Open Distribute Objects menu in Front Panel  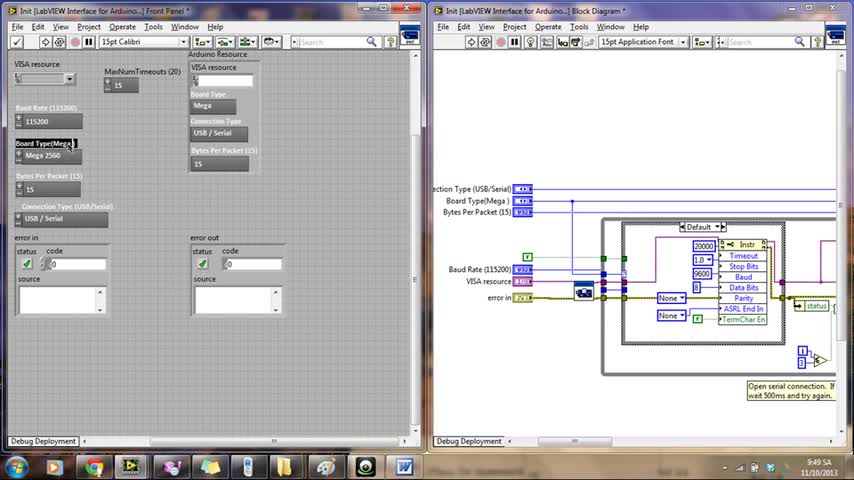(224, 42)
